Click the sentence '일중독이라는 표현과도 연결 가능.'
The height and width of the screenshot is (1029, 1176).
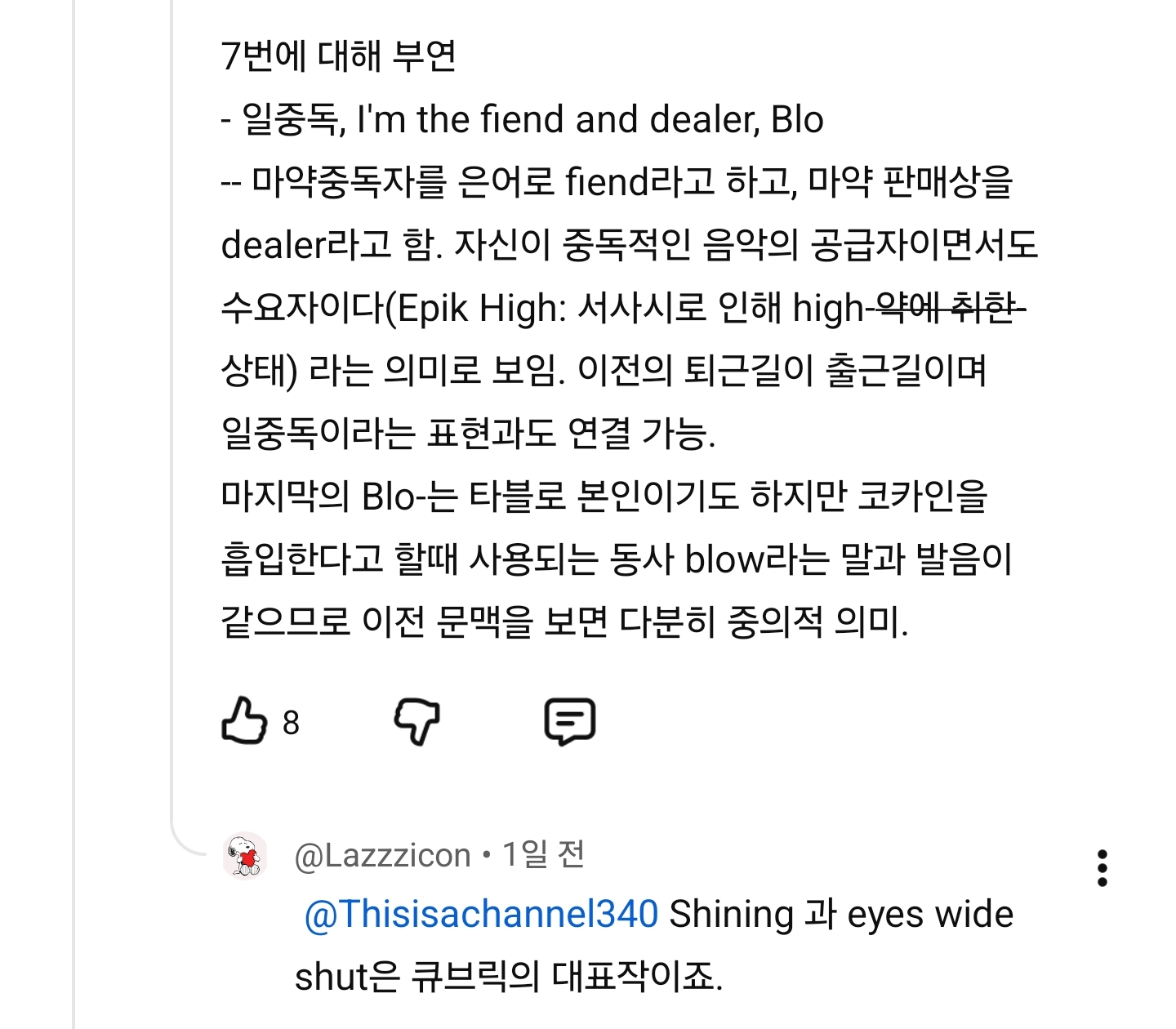coord(468,433)
